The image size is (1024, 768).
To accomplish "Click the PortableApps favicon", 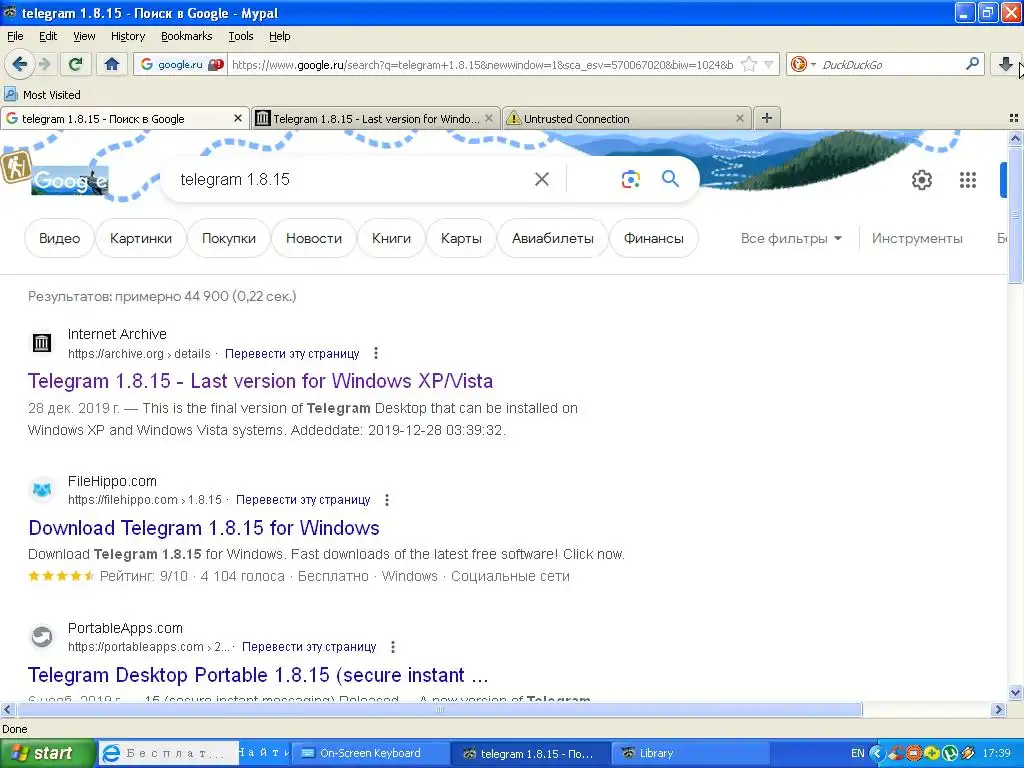I will (x=42, y=636).
